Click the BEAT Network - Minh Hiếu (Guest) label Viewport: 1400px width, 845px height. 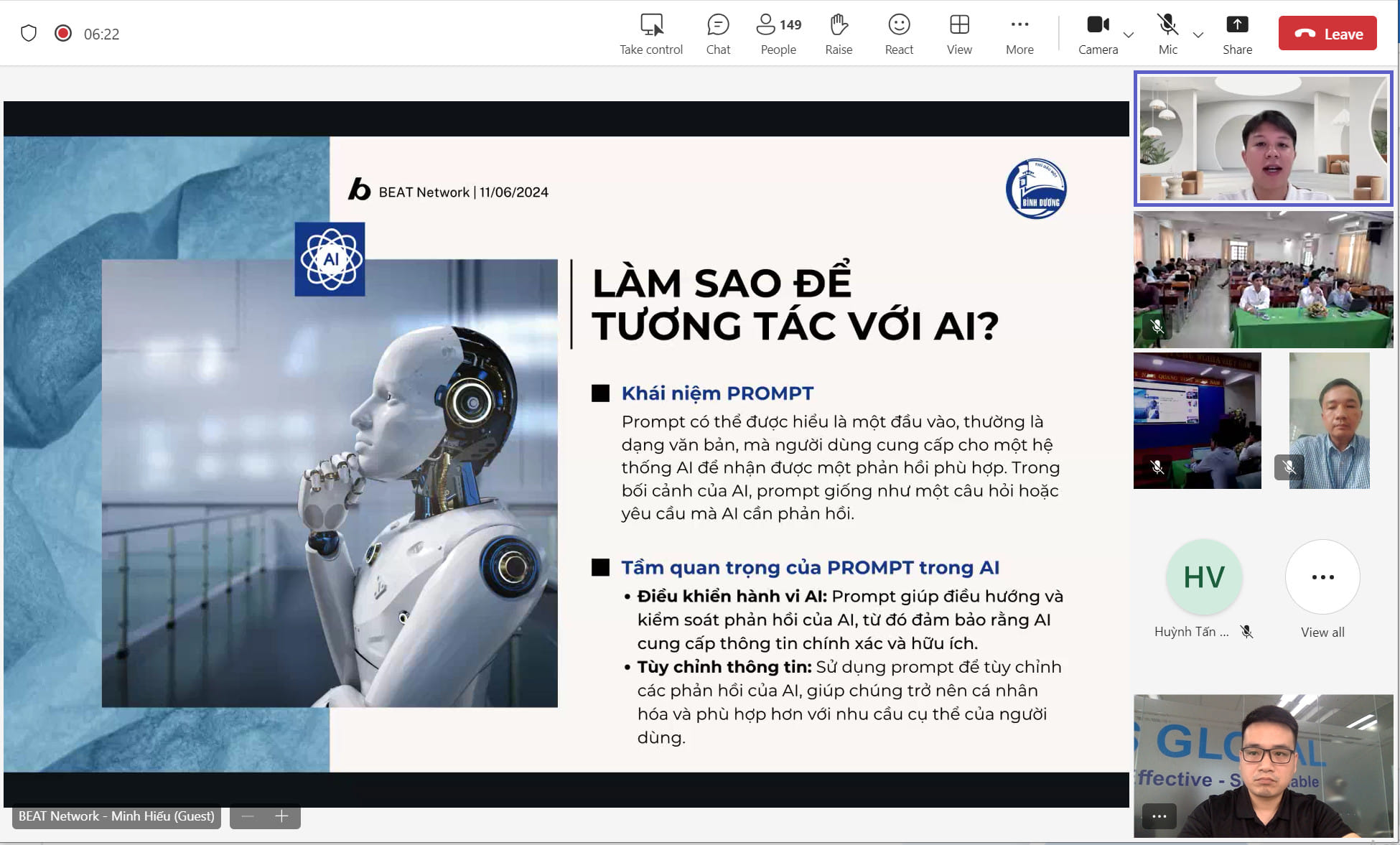click(116, 816)
